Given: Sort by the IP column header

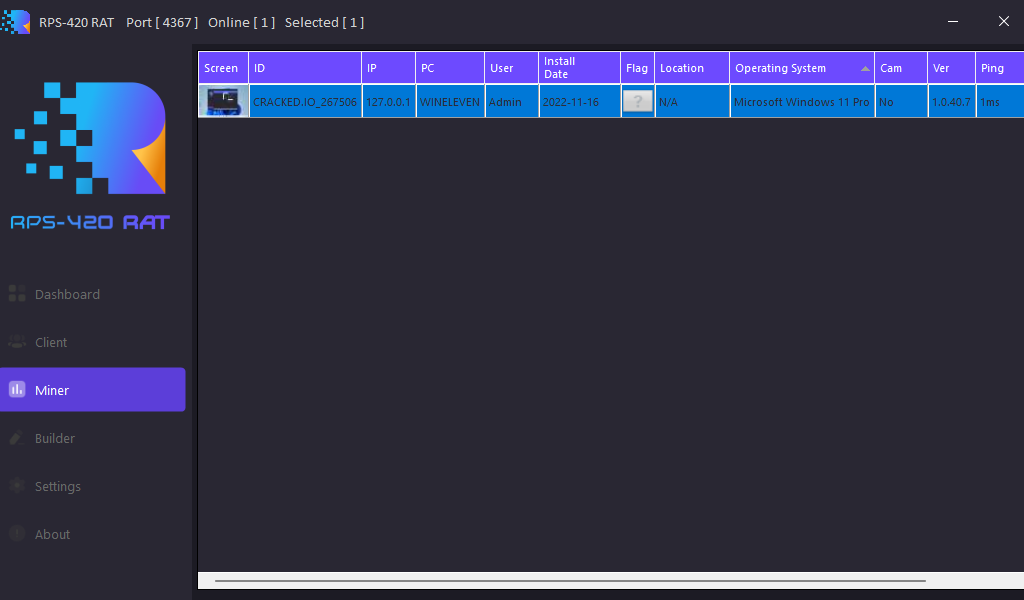Looking at the screenshot, I should click(x=389, y=68).
